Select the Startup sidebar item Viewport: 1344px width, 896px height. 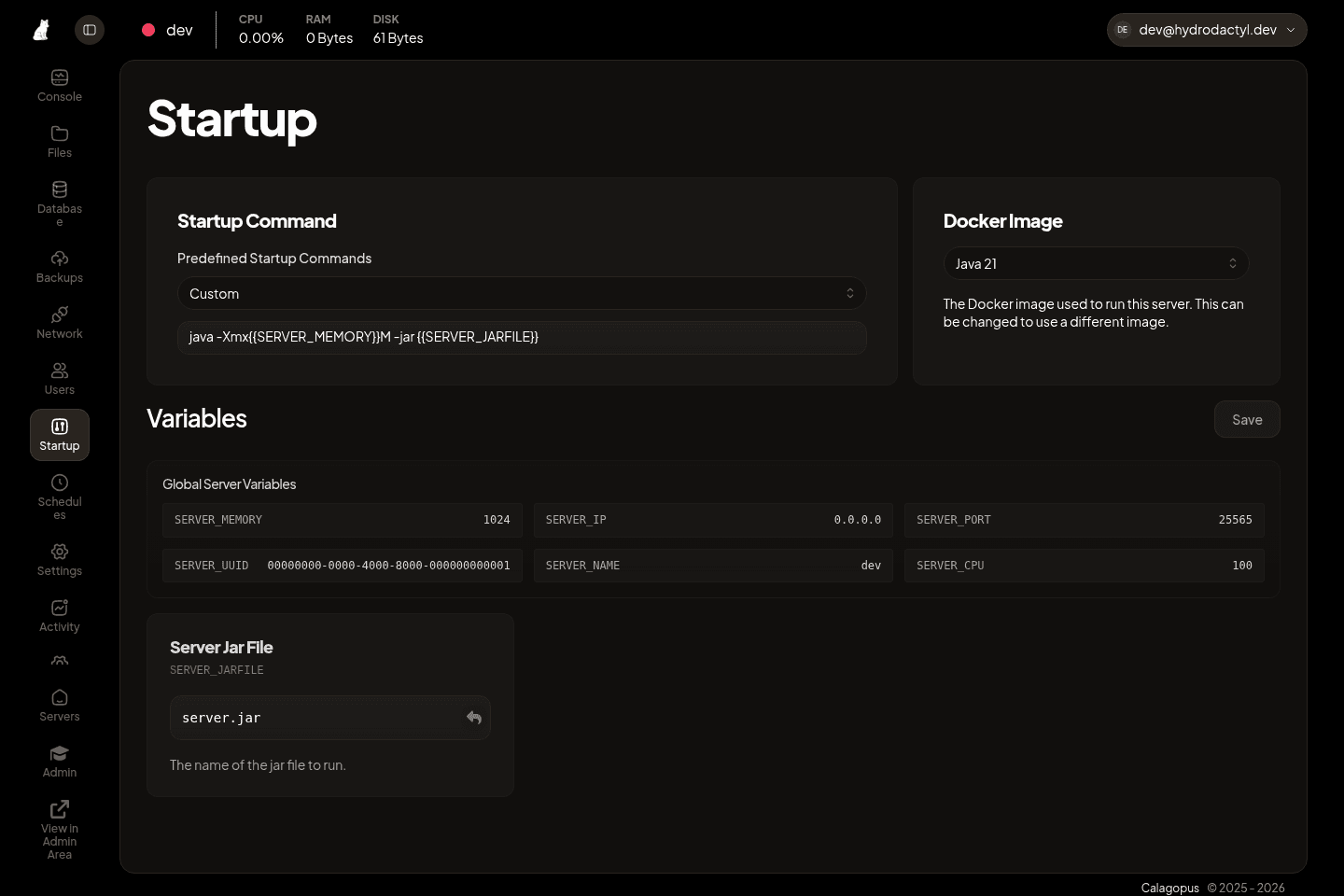tap(60, 435)
